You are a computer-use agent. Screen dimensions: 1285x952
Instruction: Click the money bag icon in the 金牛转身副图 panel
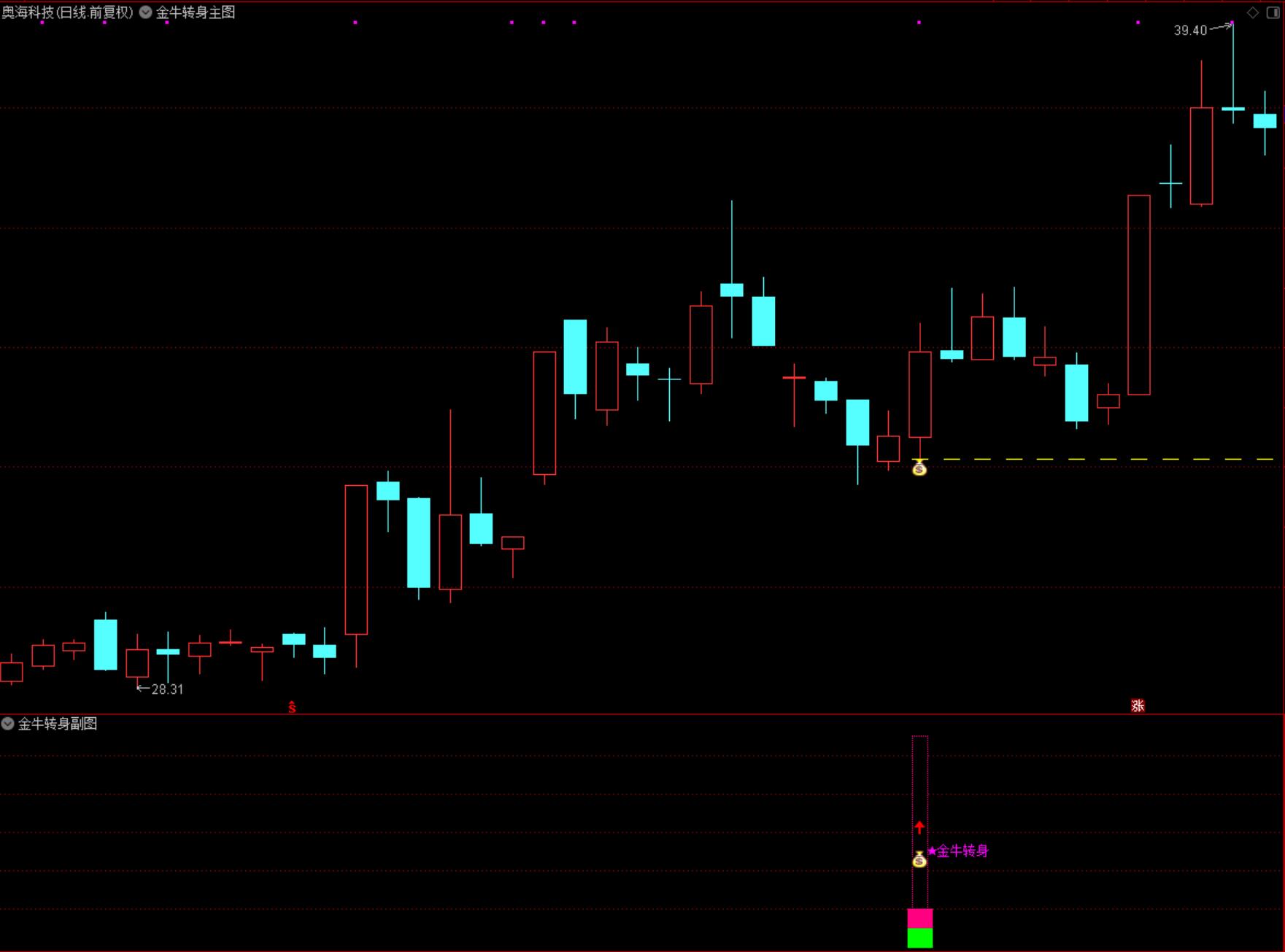coord(919,859)
